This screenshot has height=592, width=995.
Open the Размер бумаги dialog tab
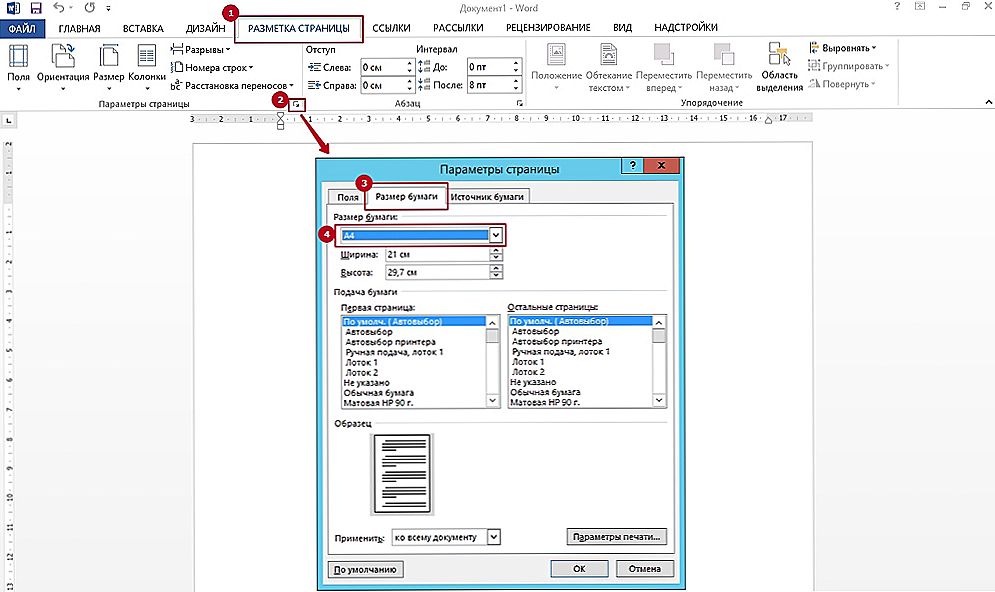(x=406, y=196)
